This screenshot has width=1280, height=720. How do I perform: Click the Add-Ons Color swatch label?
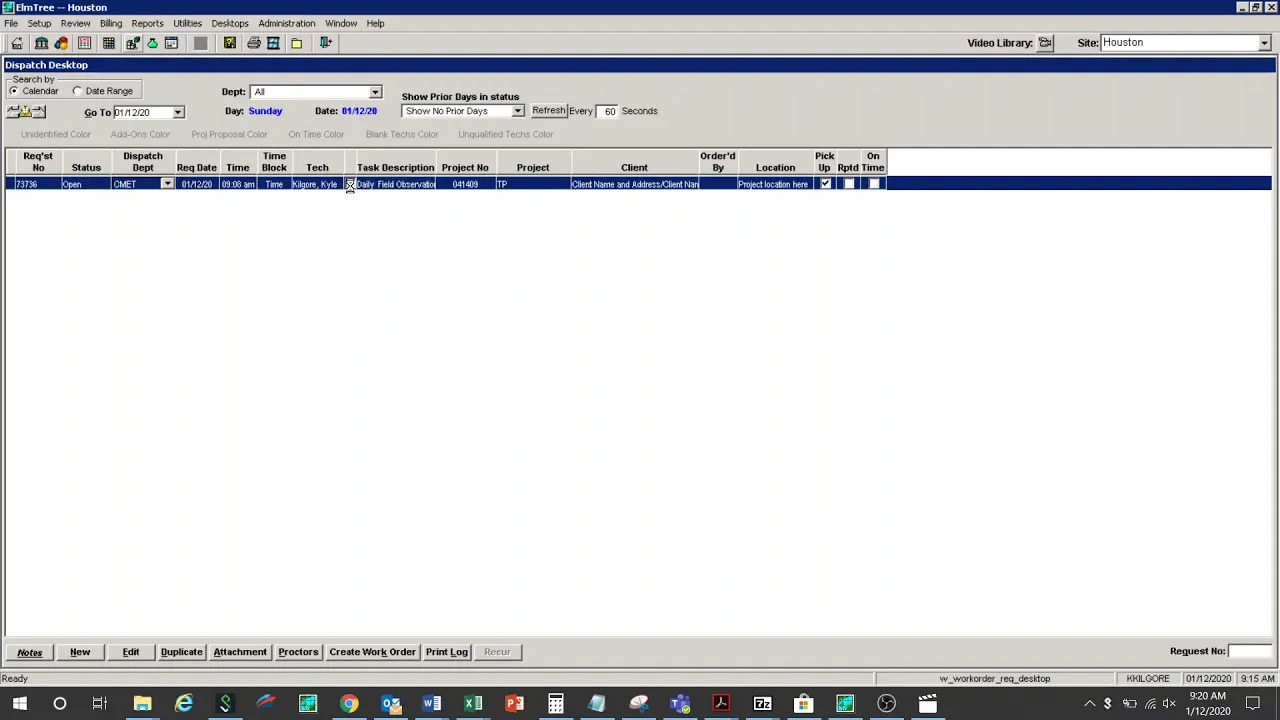[x=140, y=134]
